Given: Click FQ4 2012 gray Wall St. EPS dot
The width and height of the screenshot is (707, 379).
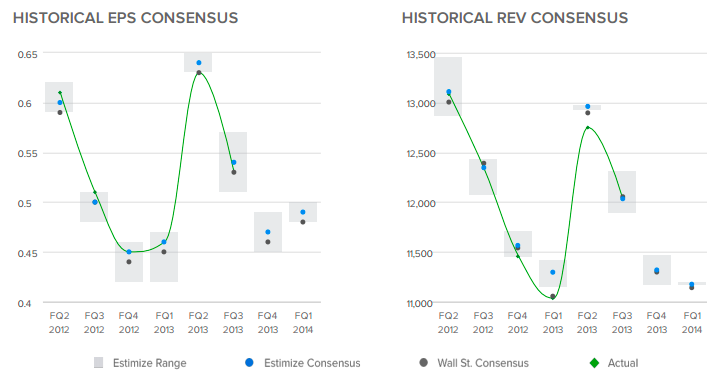Looking at the screenshot, I should 129,262.
